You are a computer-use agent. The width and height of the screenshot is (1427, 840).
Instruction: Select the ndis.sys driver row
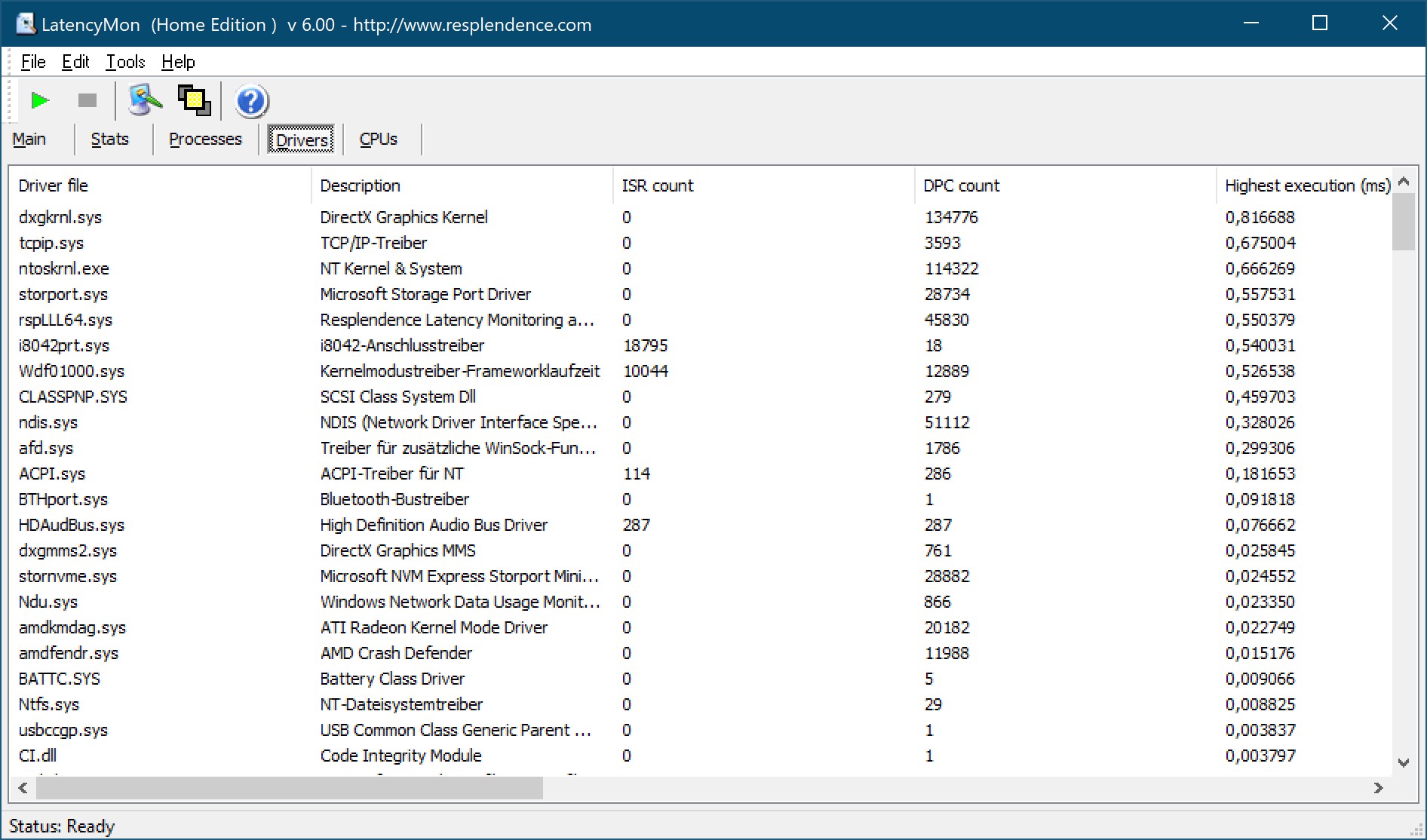(x=701, y=422)
